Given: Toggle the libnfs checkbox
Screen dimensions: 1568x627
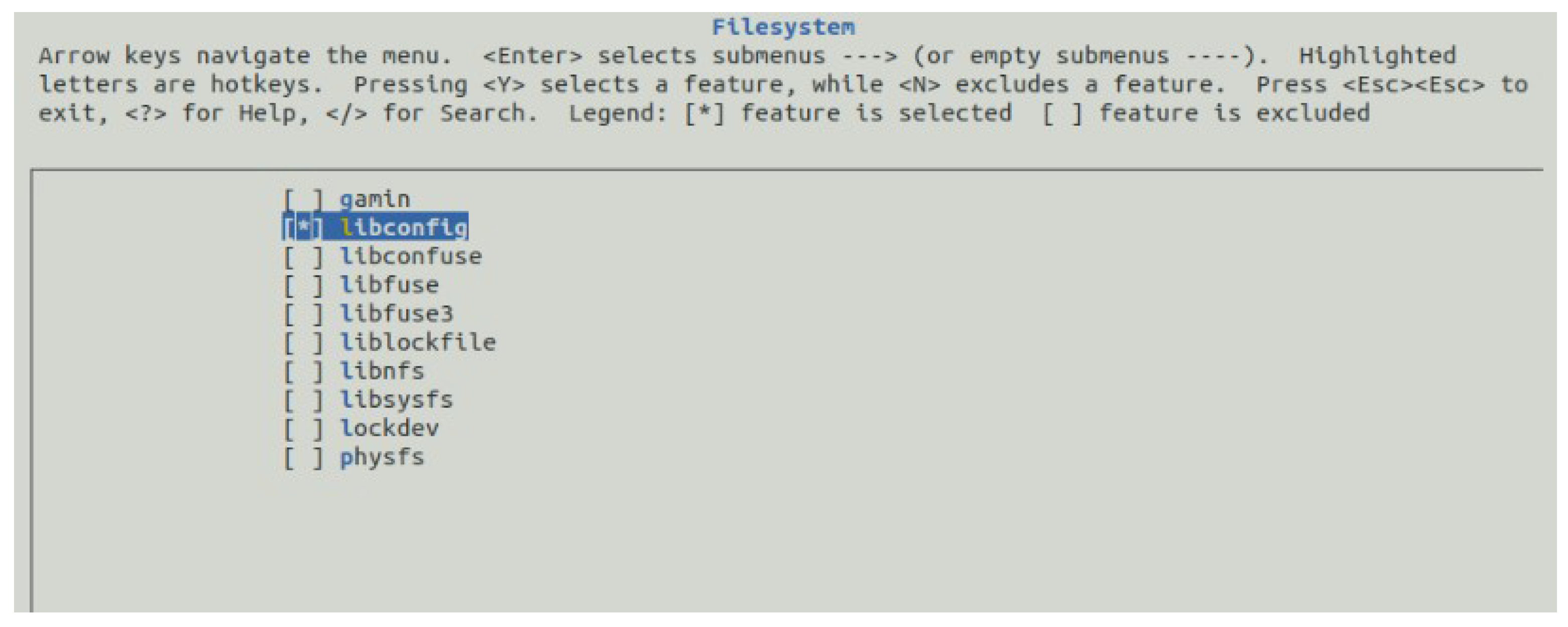Looking at the screenshot, I should pyautogui.click(x=303, y=371).
